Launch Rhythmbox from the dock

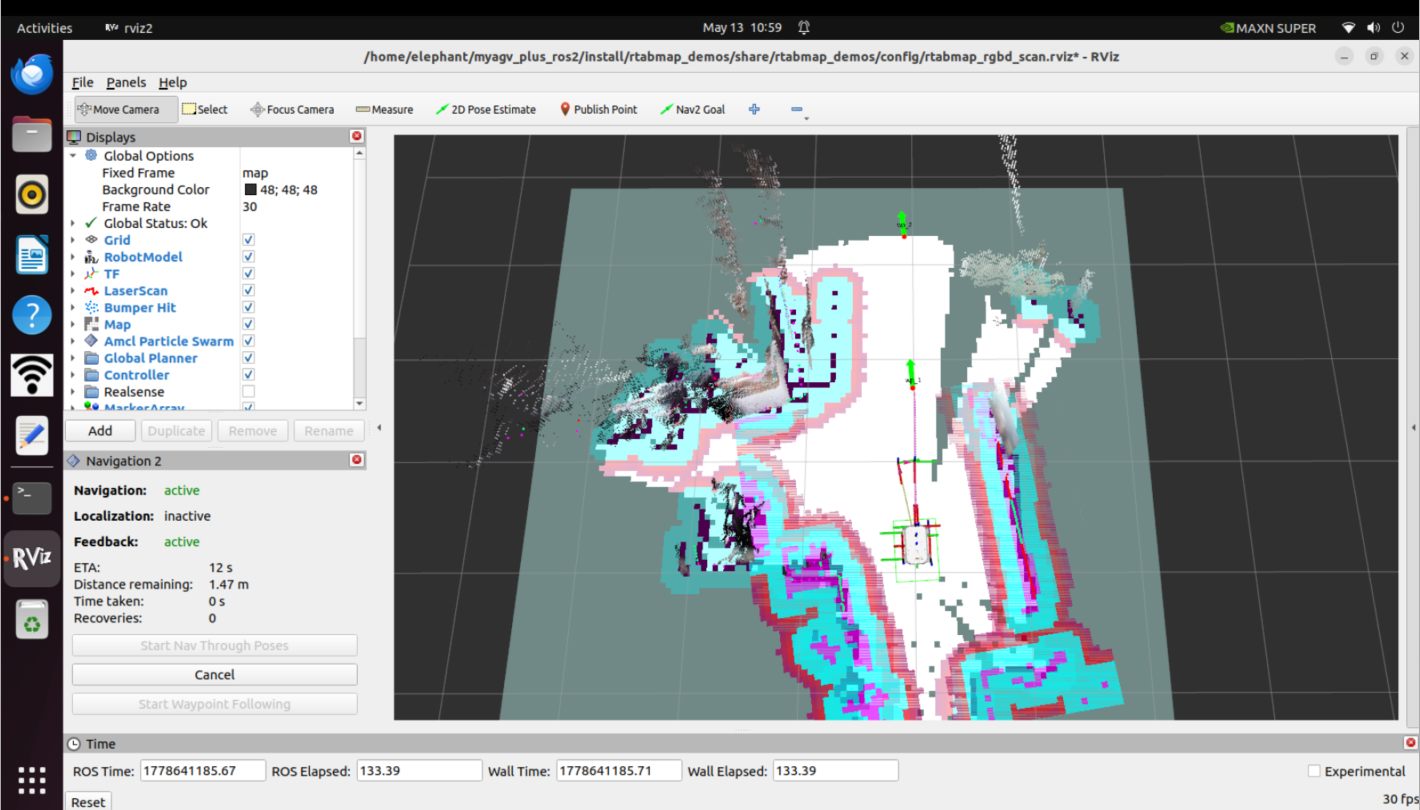coord(32,194)
